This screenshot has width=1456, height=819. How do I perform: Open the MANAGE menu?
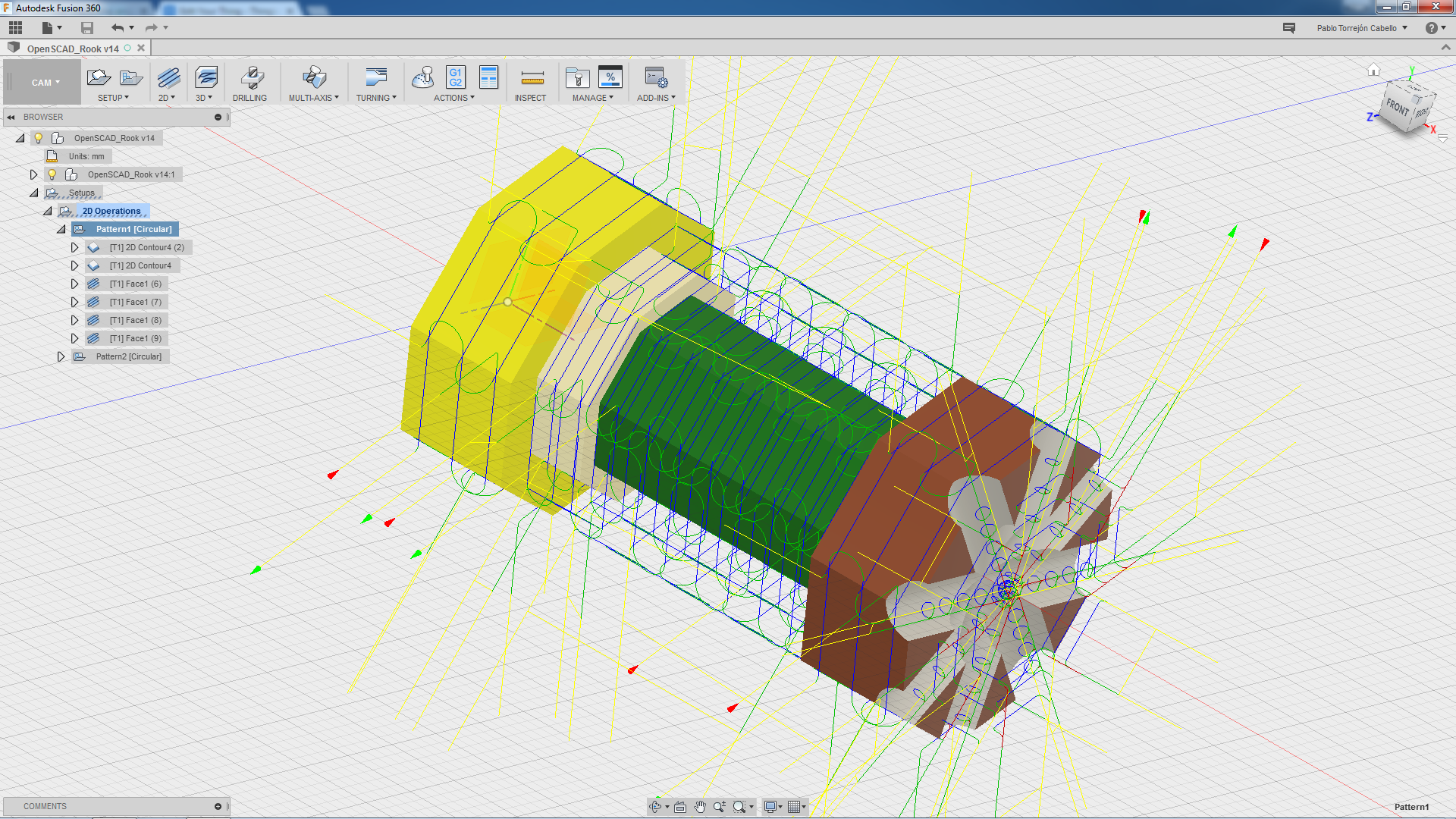point(593,98)
